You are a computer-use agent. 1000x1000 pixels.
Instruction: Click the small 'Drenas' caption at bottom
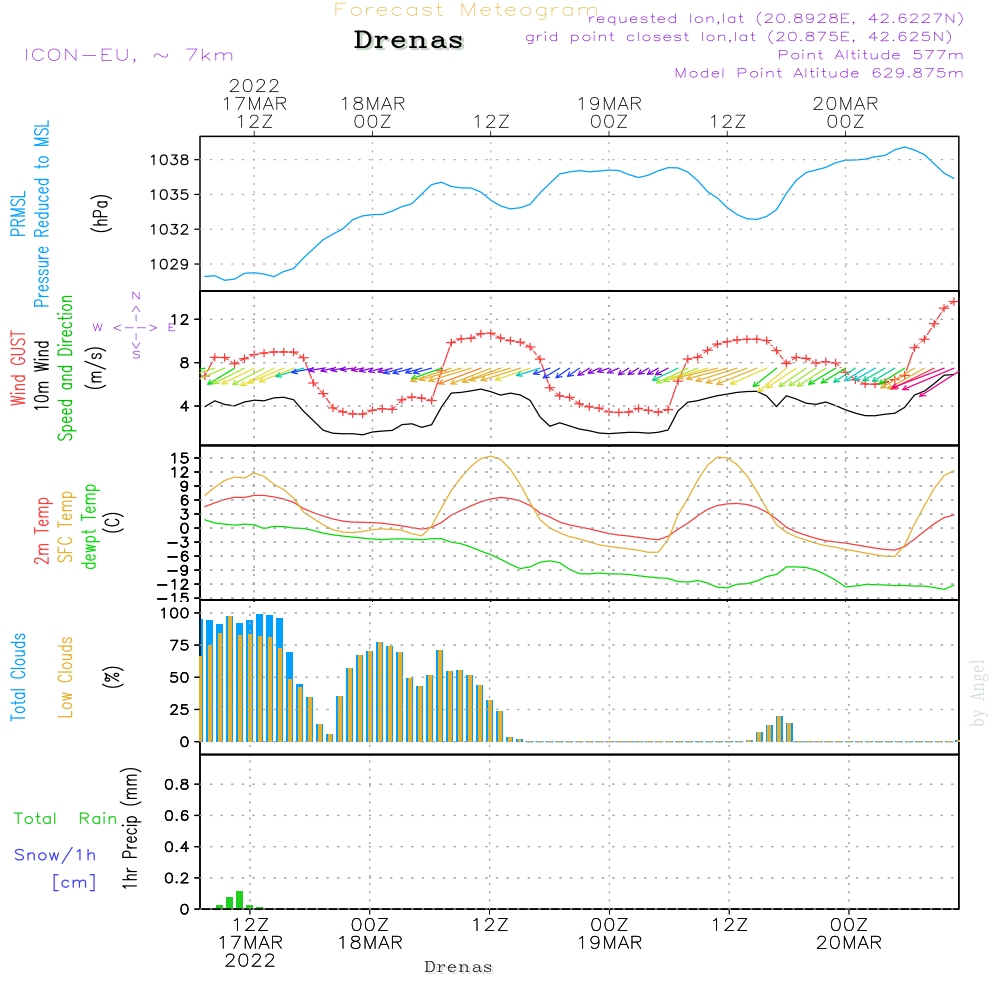459,967
